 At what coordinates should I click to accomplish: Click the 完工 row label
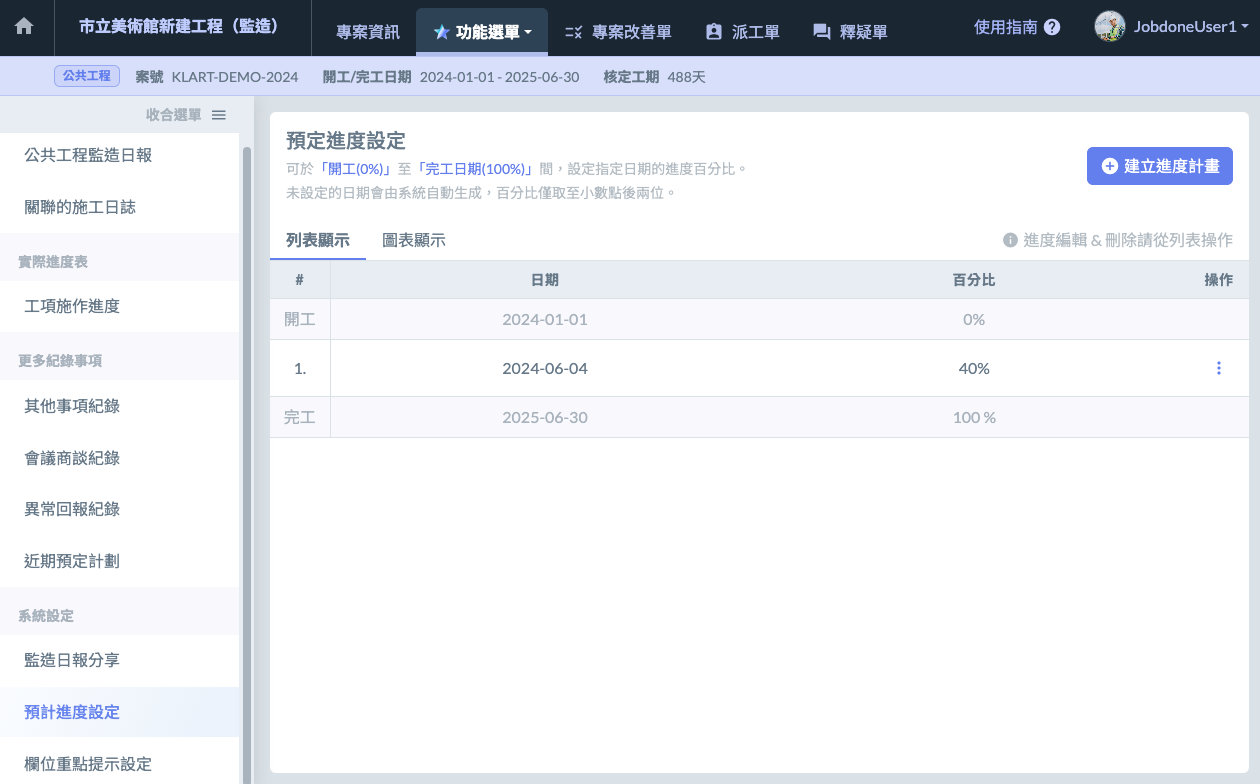click(300, 417)
